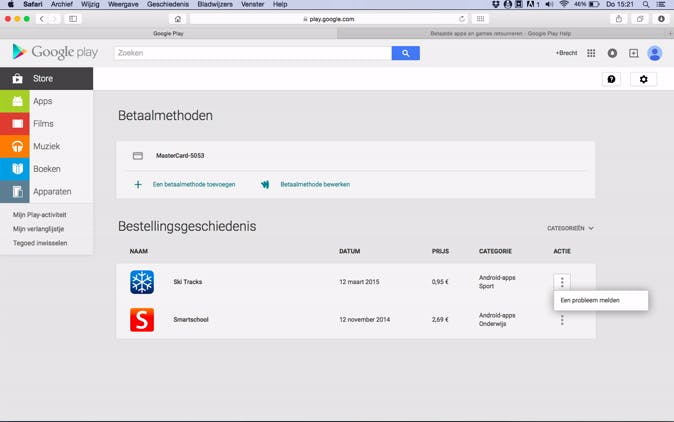Focus the Zoeken search field
The image size is (674, 422).
253,53
